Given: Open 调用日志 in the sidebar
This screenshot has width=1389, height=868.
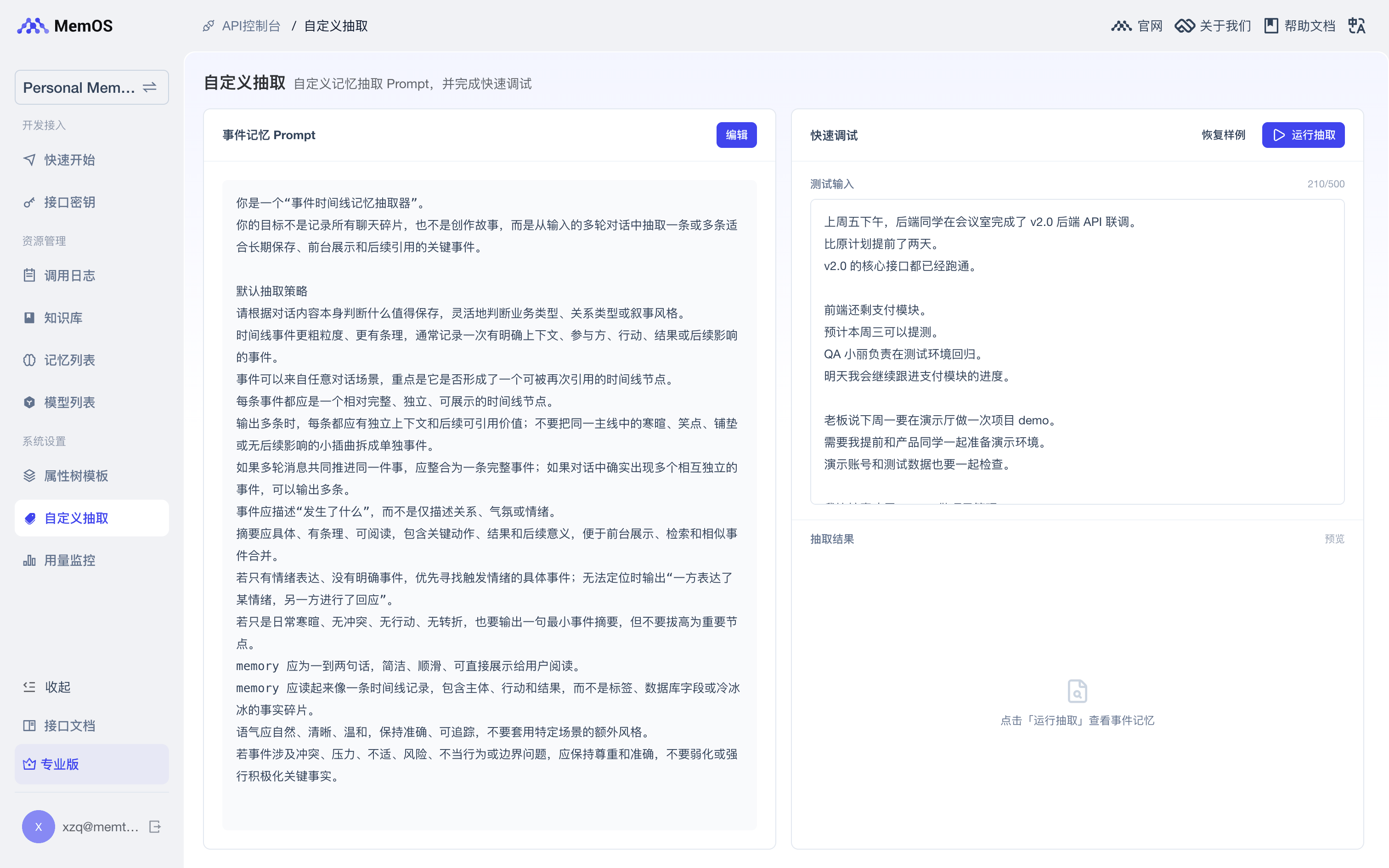Looking at the screenshot, I should (x=92, y=276).
